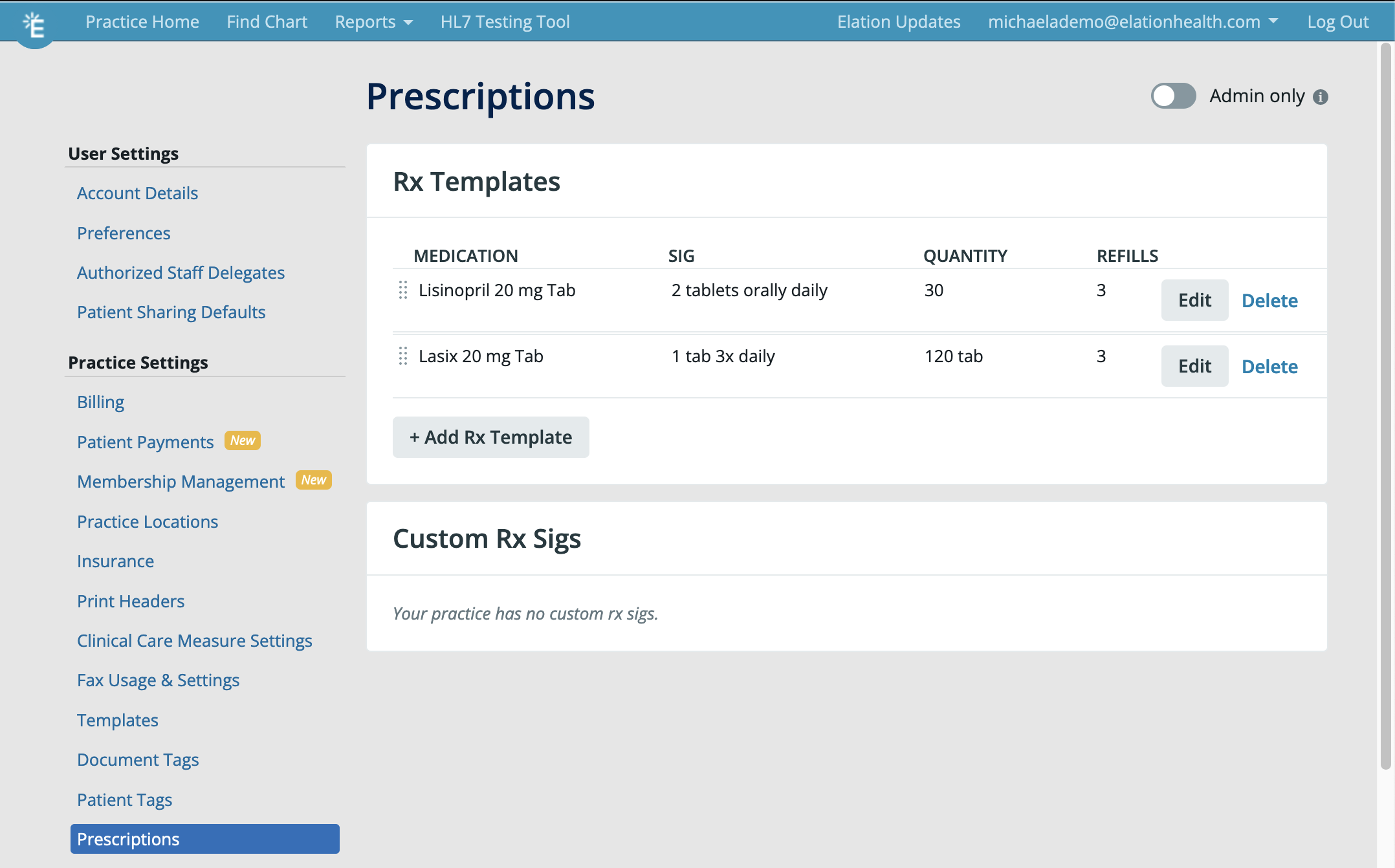Open Fax Usage & Settings
This screenshot has width=1395, height=868.
158,680
